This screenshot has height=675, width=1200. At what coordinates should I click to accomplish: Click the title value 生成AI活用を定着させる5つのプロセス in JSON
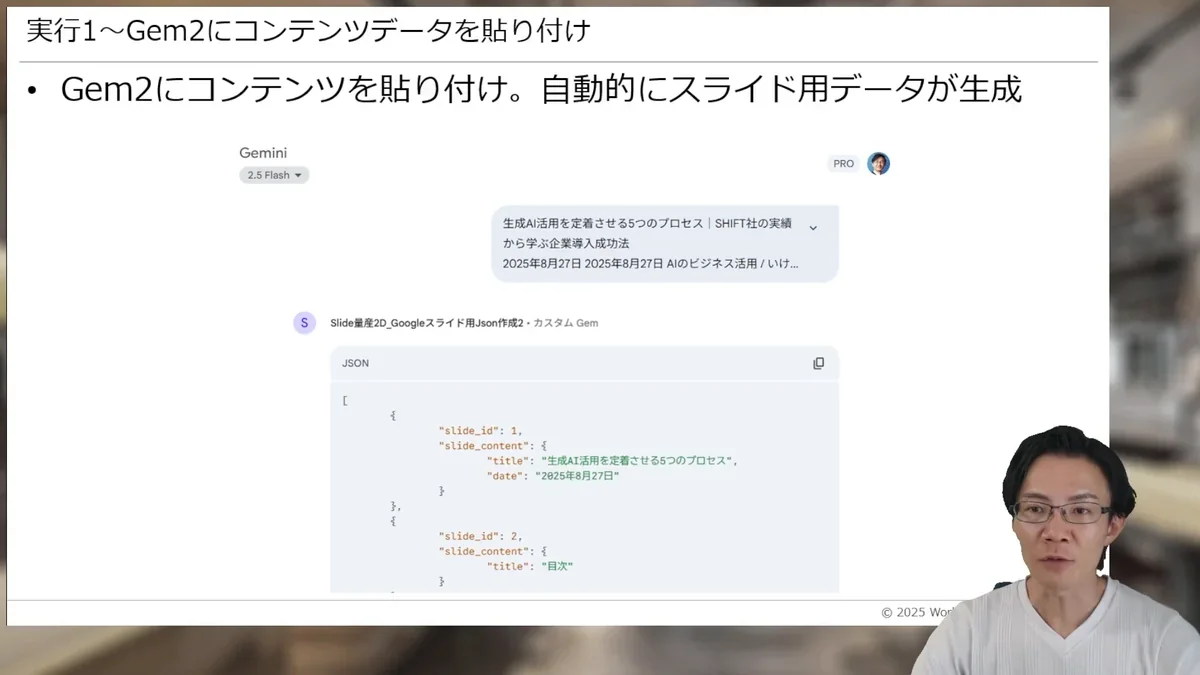638,461
